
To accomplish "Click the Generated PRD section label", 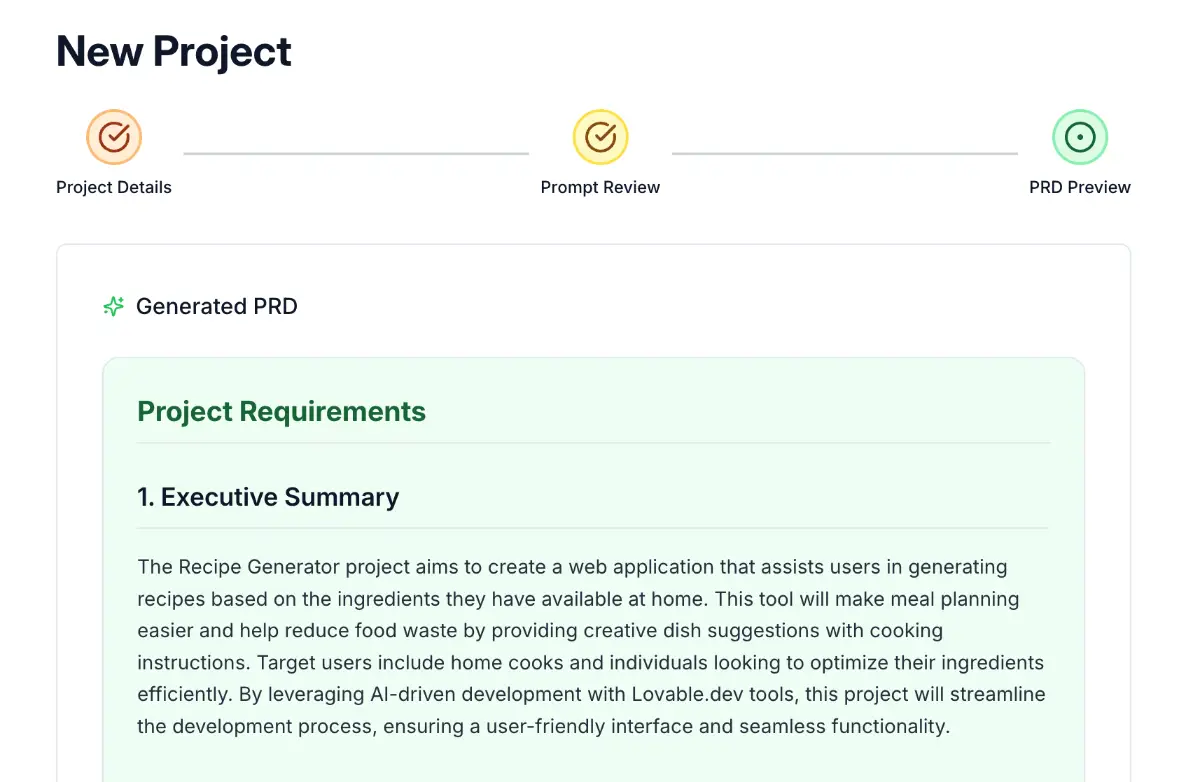I will pos(217,307).
